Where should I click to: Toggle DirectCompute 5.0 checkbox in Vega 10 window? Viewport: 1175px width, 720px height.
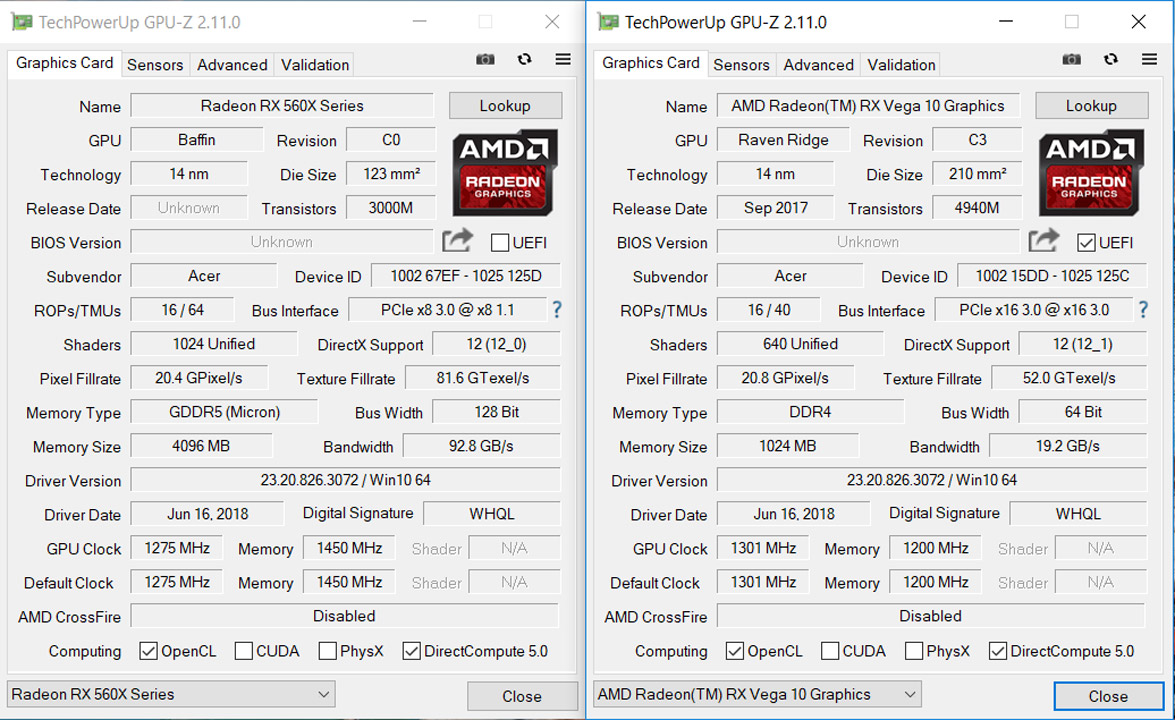pos(997,651)
